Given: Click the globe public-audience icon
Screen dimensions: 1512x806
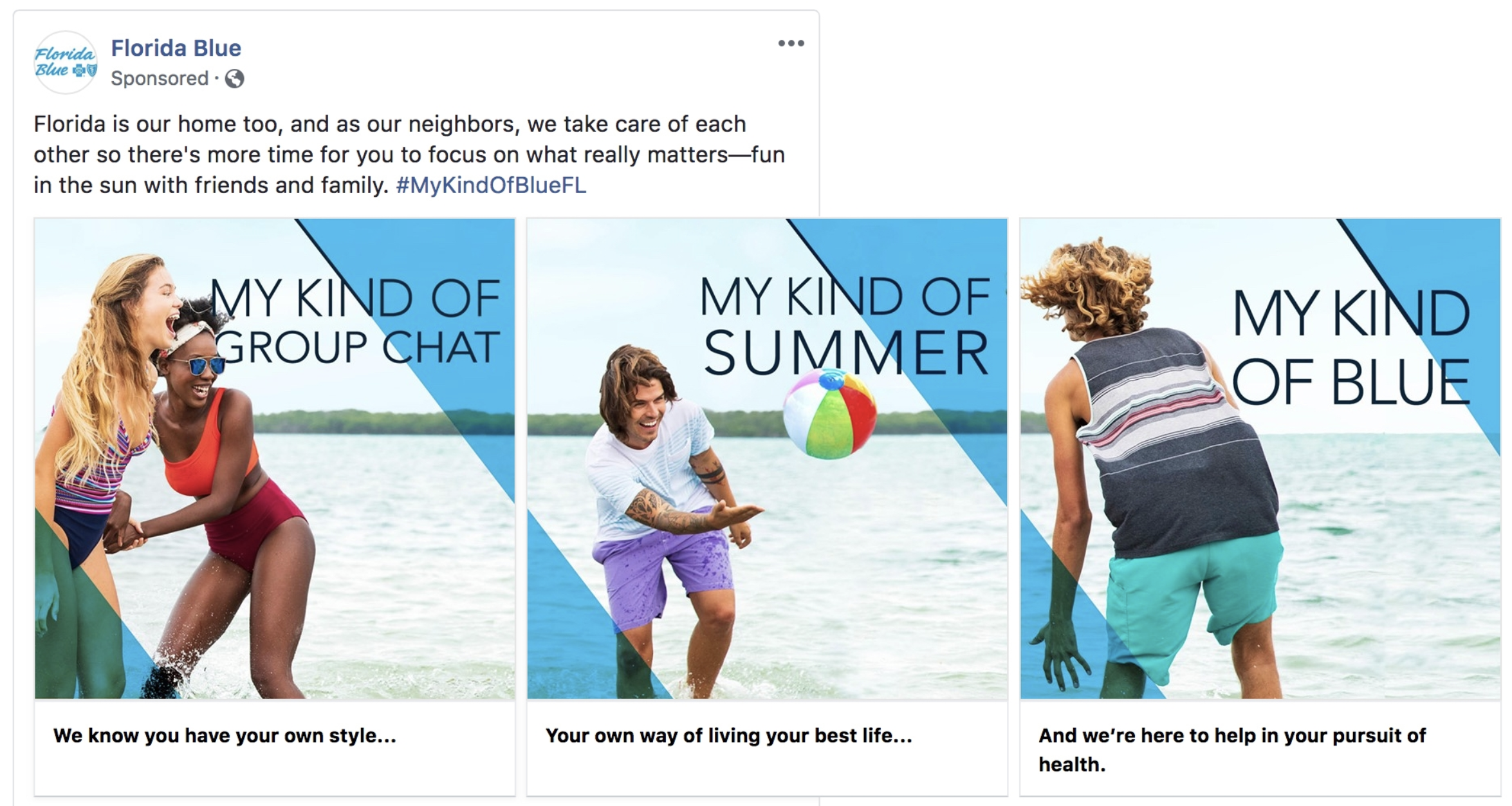Looking at the screenshot, I should tap(234, 79).
